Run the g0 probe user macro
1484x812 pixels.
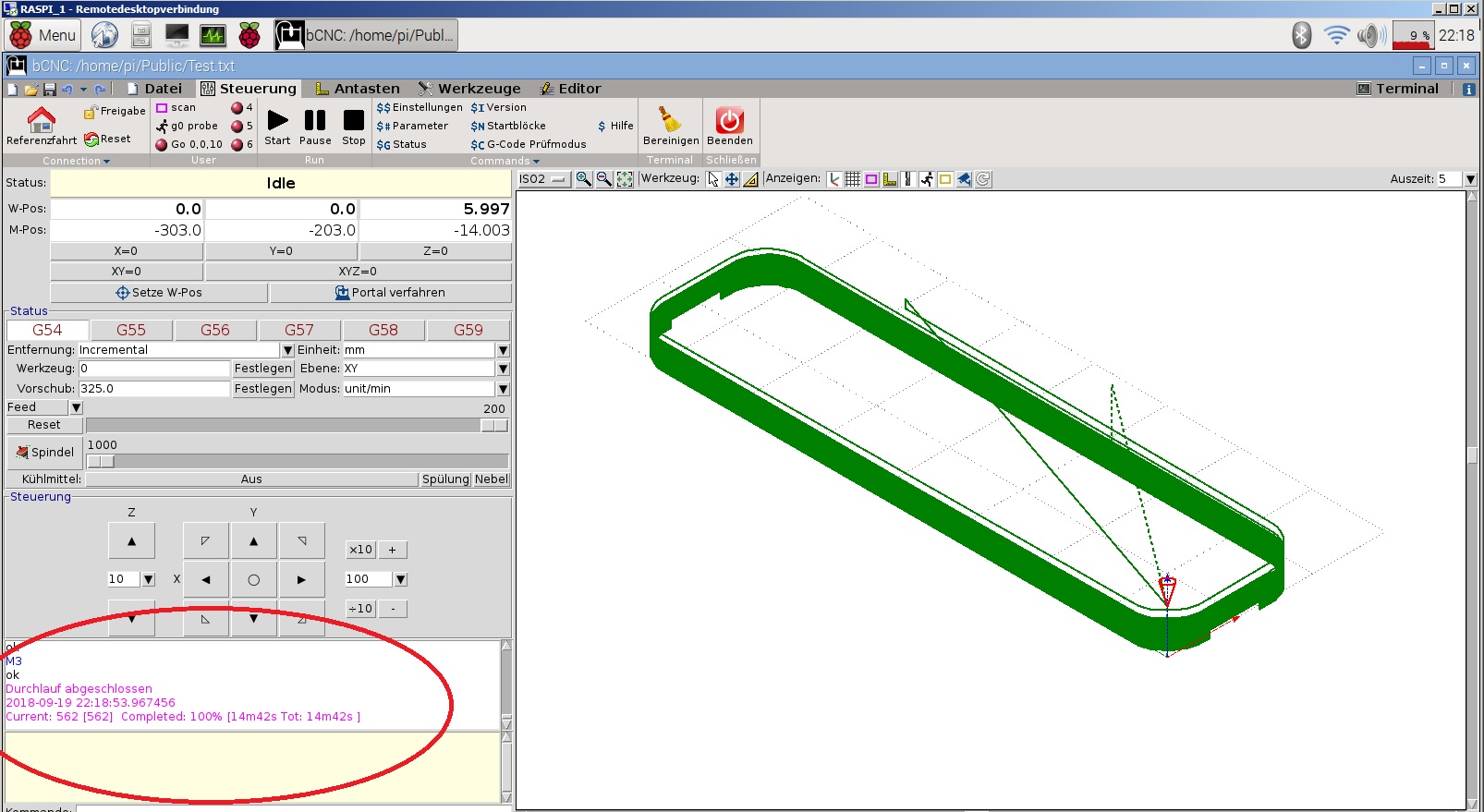[188, 126]
